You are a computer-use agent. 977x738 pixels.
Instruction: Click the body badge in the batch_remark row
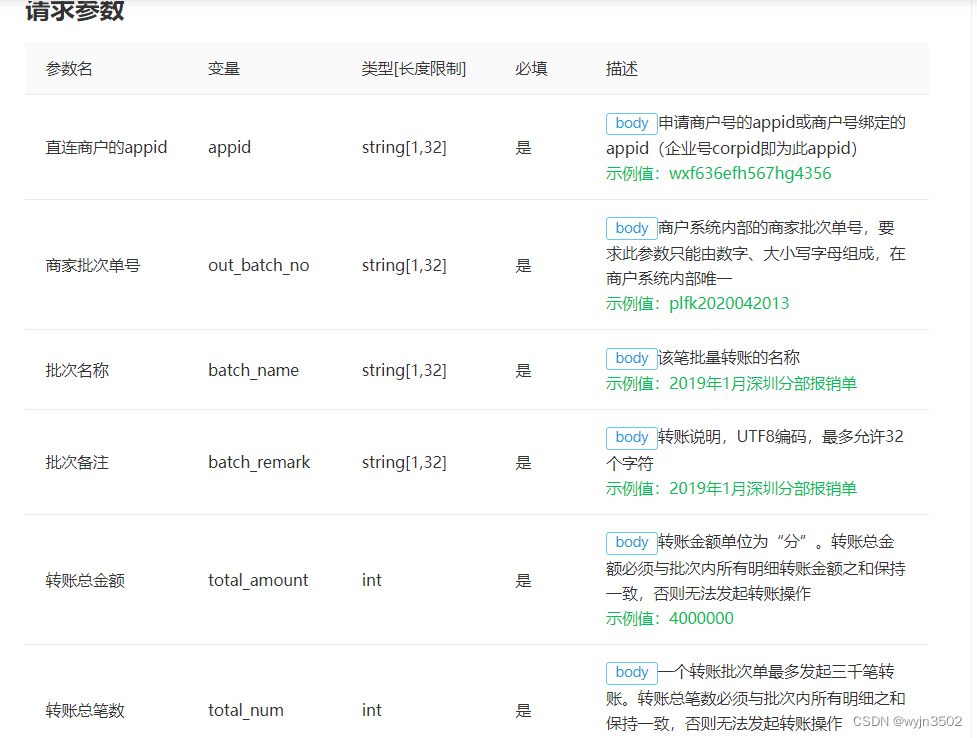[x=631, y=437]
